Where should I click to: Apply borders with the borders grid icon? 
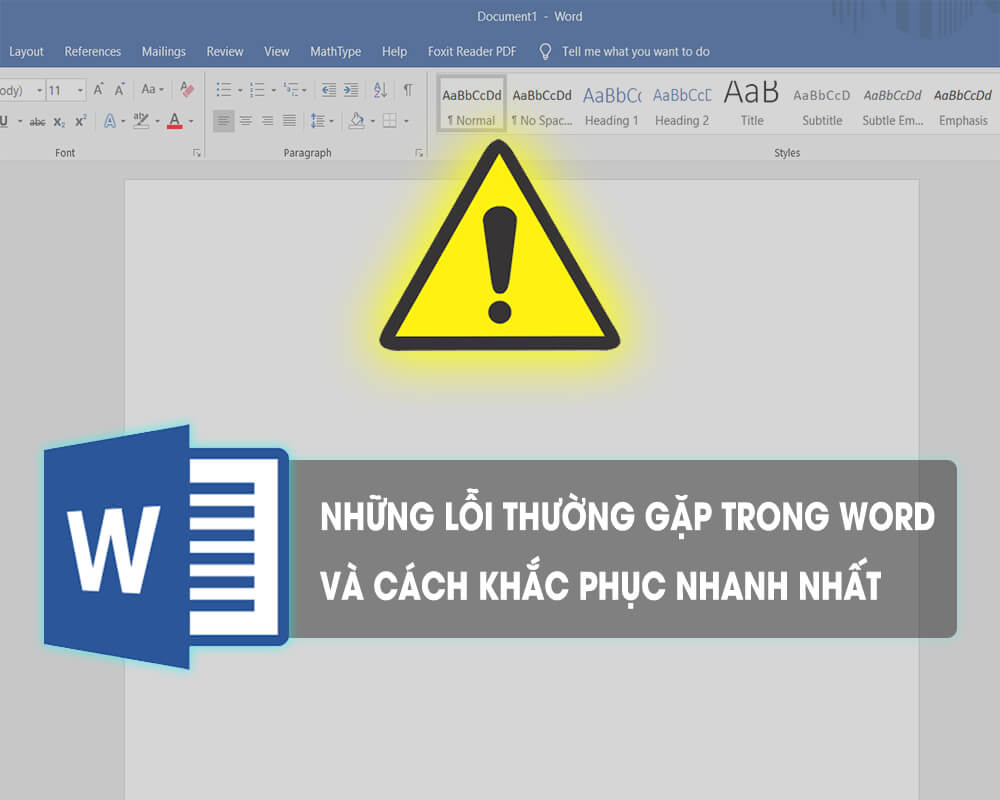[x=390, y=121]
